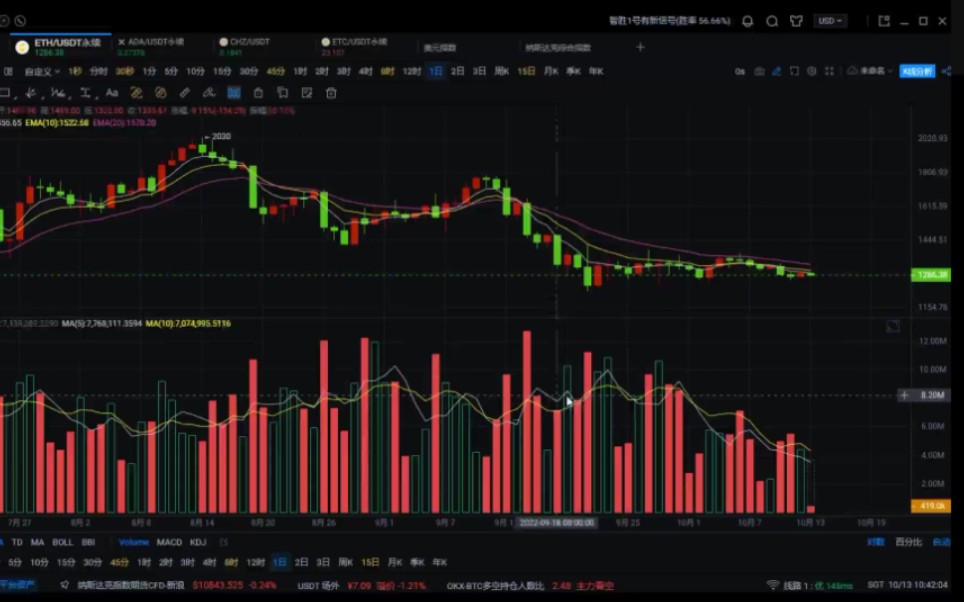Click the screenshot camera icon
Image resolution: width=964 pixels, height=602 pixels.
(759, 71)
